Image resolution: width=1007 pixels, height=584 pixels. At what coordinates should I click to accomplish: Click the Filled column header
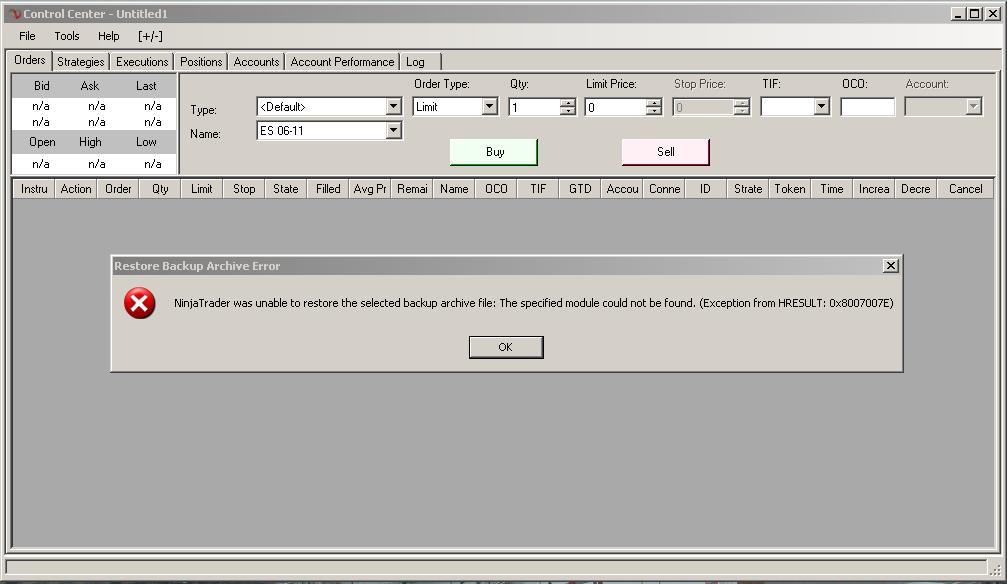coord(328,189)
